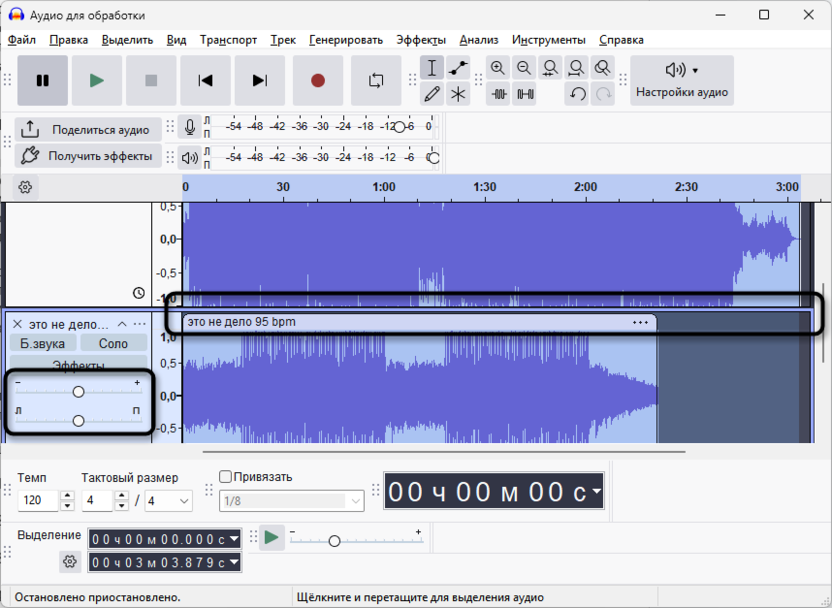Toggle Соло on the track
The width and height of the screenshot is (832, 608).
pyautogui.click(x=113, y=343)
